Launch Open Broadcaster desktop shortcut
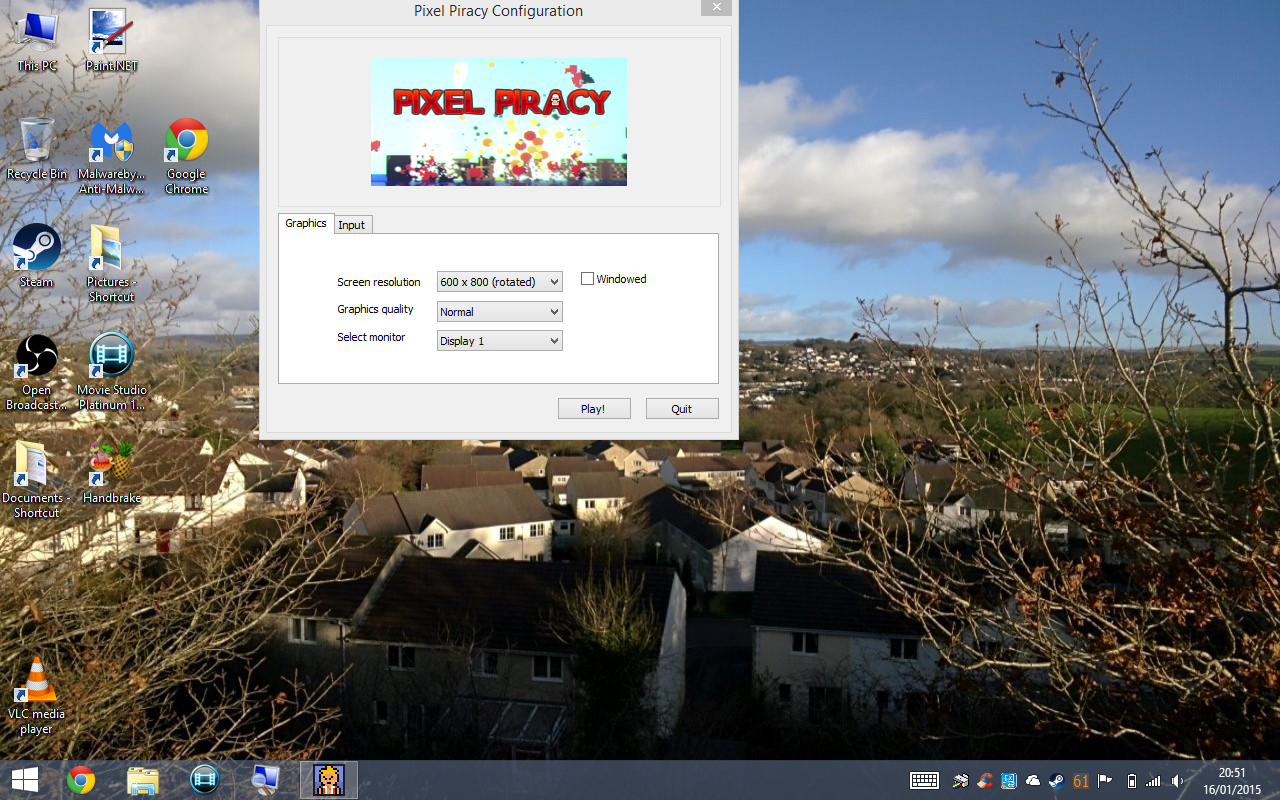Screen dimensions: 1280x800 37,372
